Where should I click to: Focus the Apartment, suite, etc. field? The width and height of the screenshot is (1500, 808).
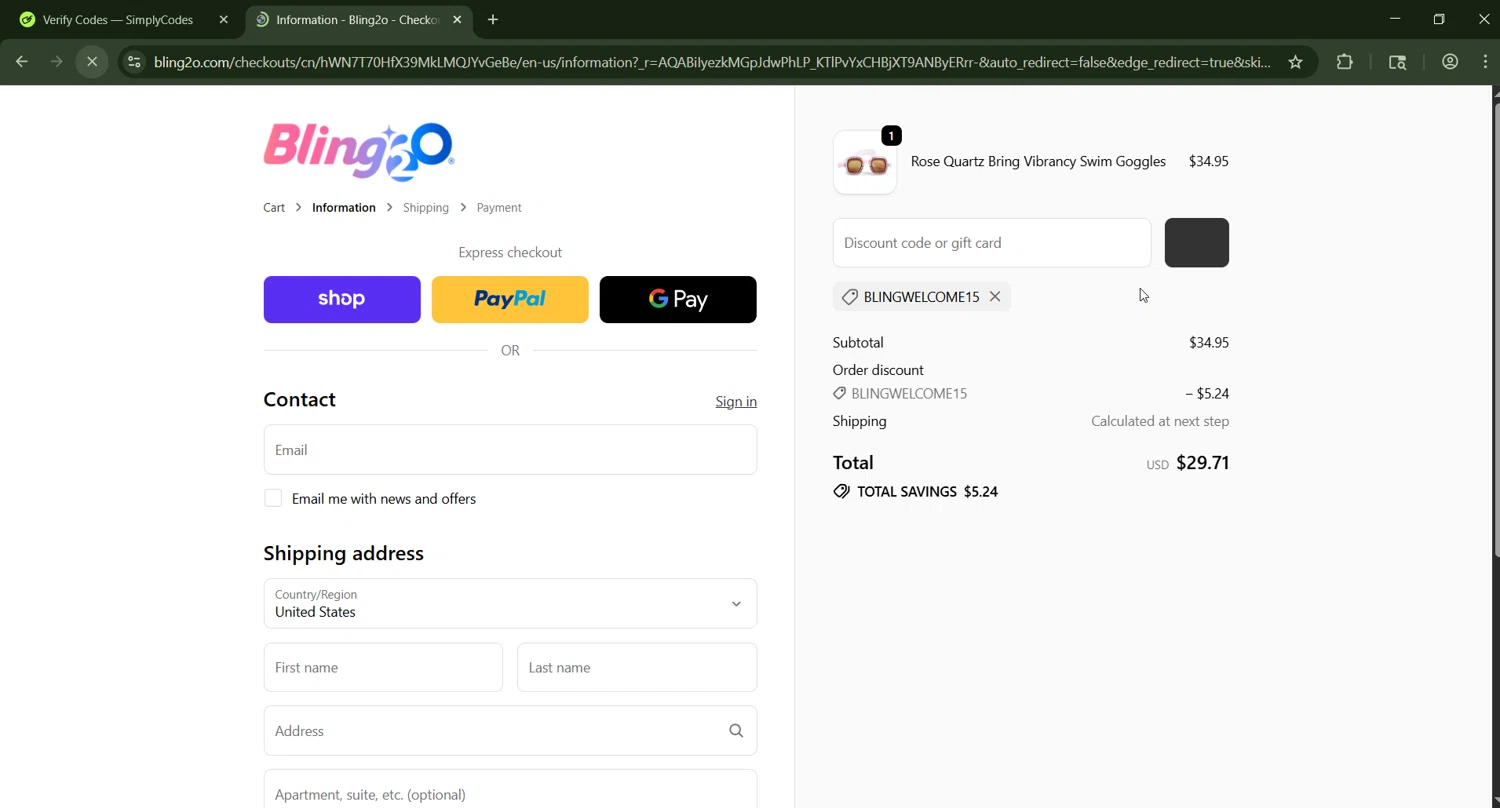[x=510, y=789]
